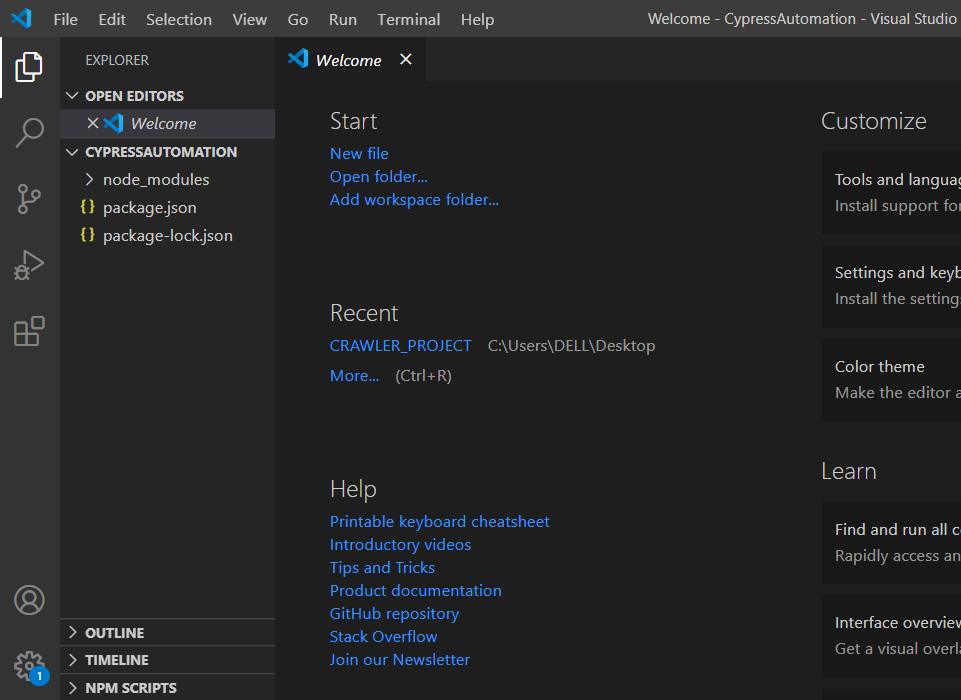This screenshot has height=700, width=961.
Task: Expand the NPM Scripts panel
Action: pyautogui.click(x=72, y=688)
